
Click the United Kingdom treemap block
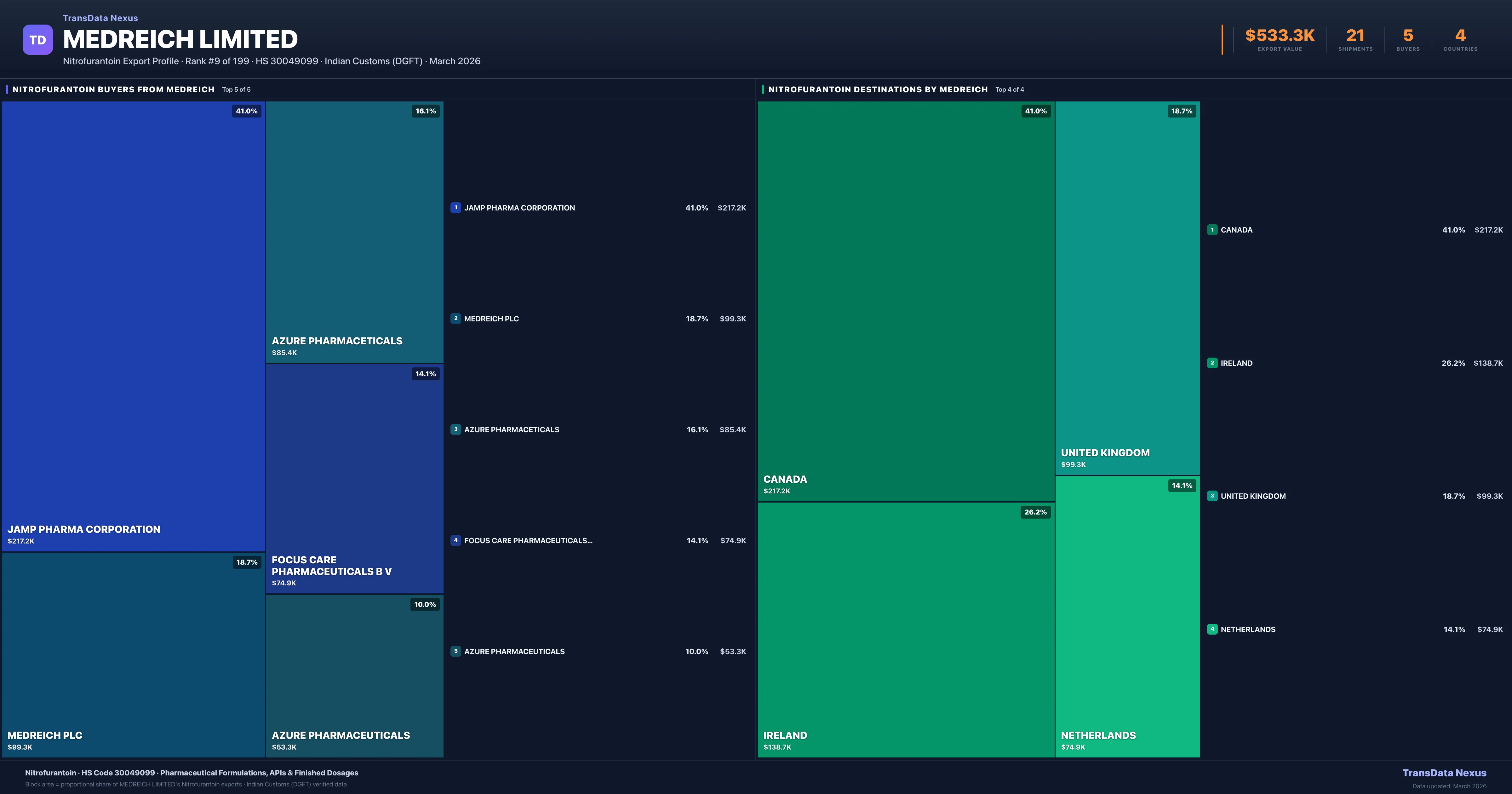pos(1127,288)
